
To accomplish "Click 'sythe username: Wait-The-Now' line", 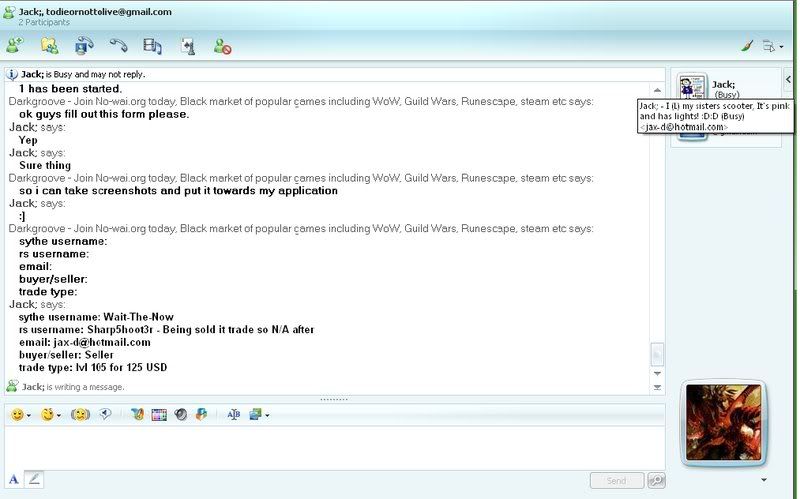I will pos(96,317).
